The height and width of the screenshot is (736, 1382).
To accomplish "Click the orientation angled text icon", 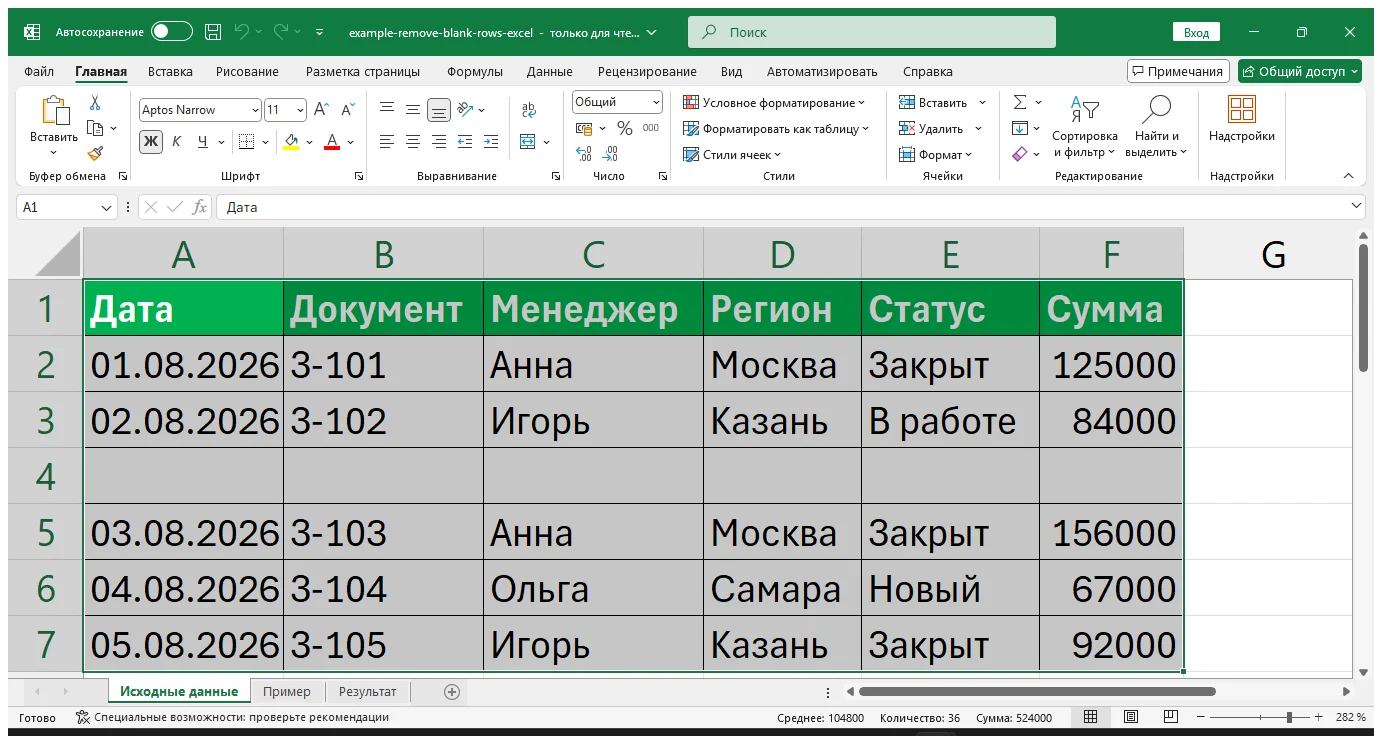I will click(x=464, y=110).
